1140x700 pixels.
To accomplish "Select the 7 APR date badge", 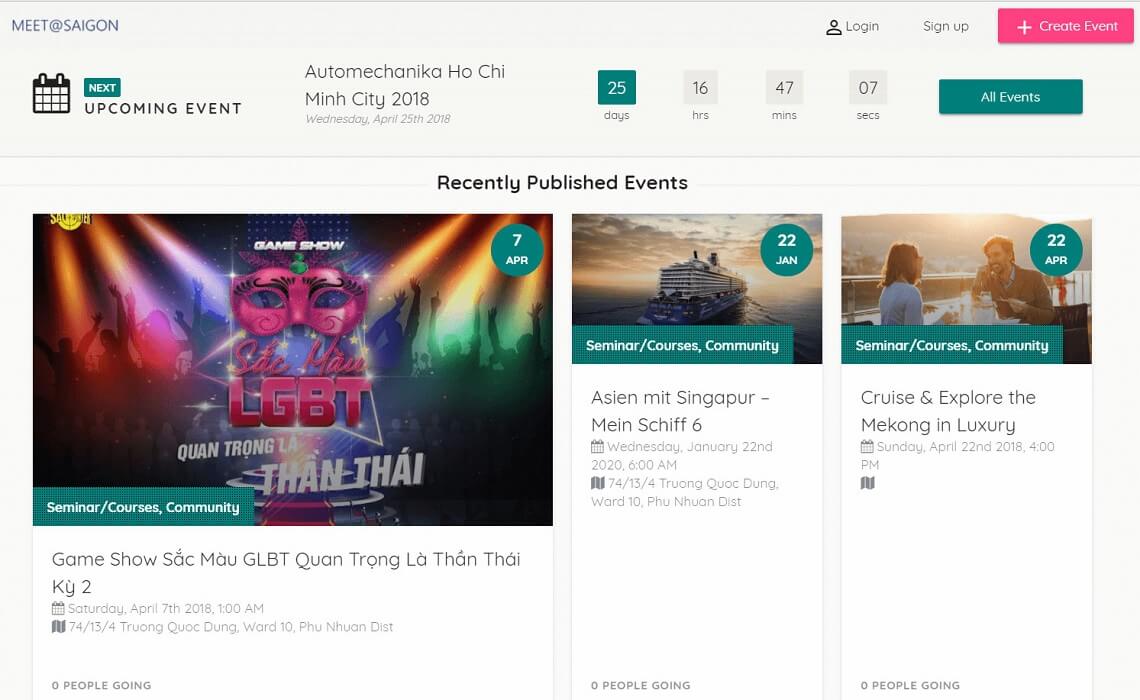I will coord(517,250).
